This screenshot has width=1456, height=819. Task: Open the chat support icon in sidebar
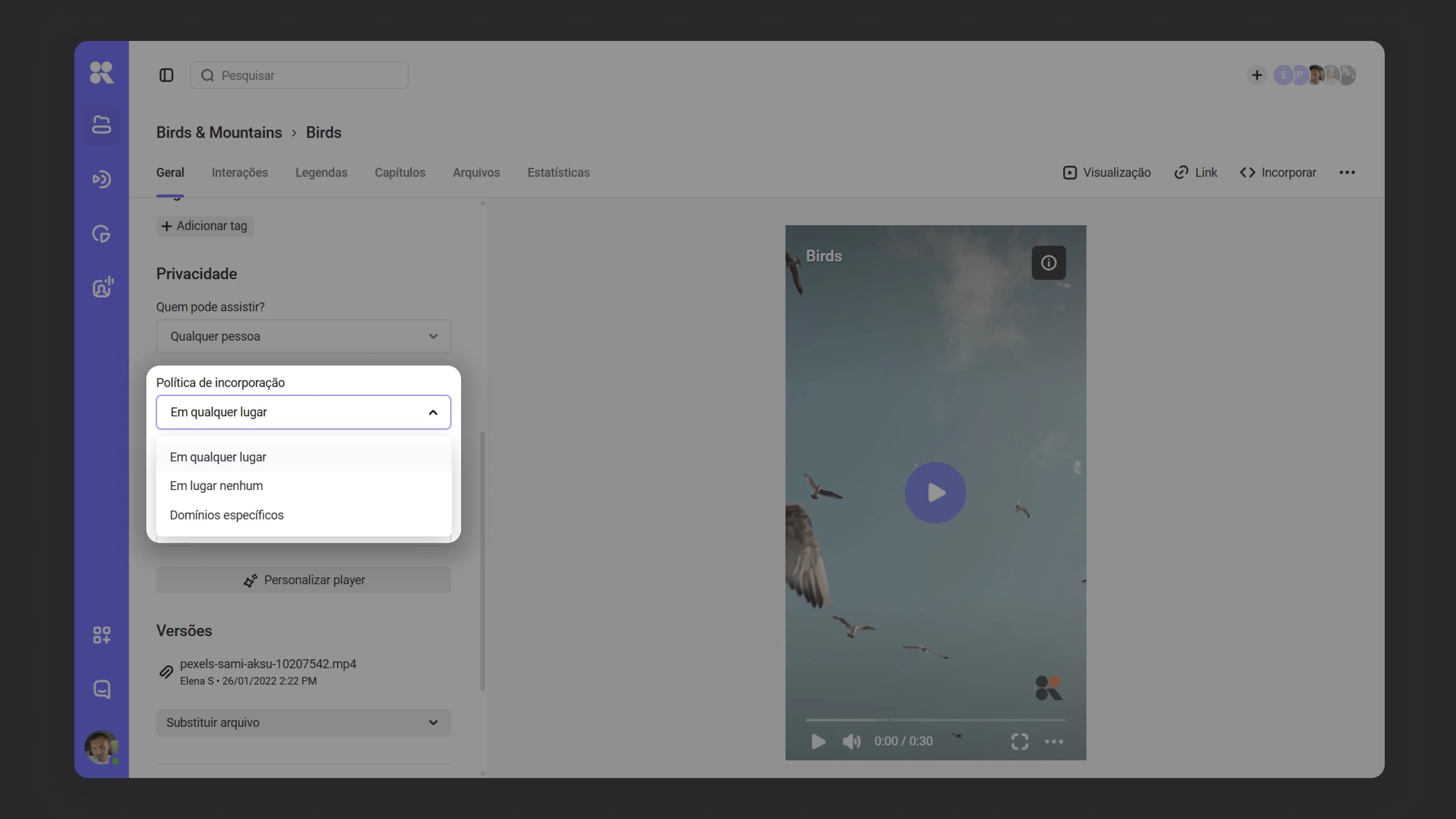(102, 689)
